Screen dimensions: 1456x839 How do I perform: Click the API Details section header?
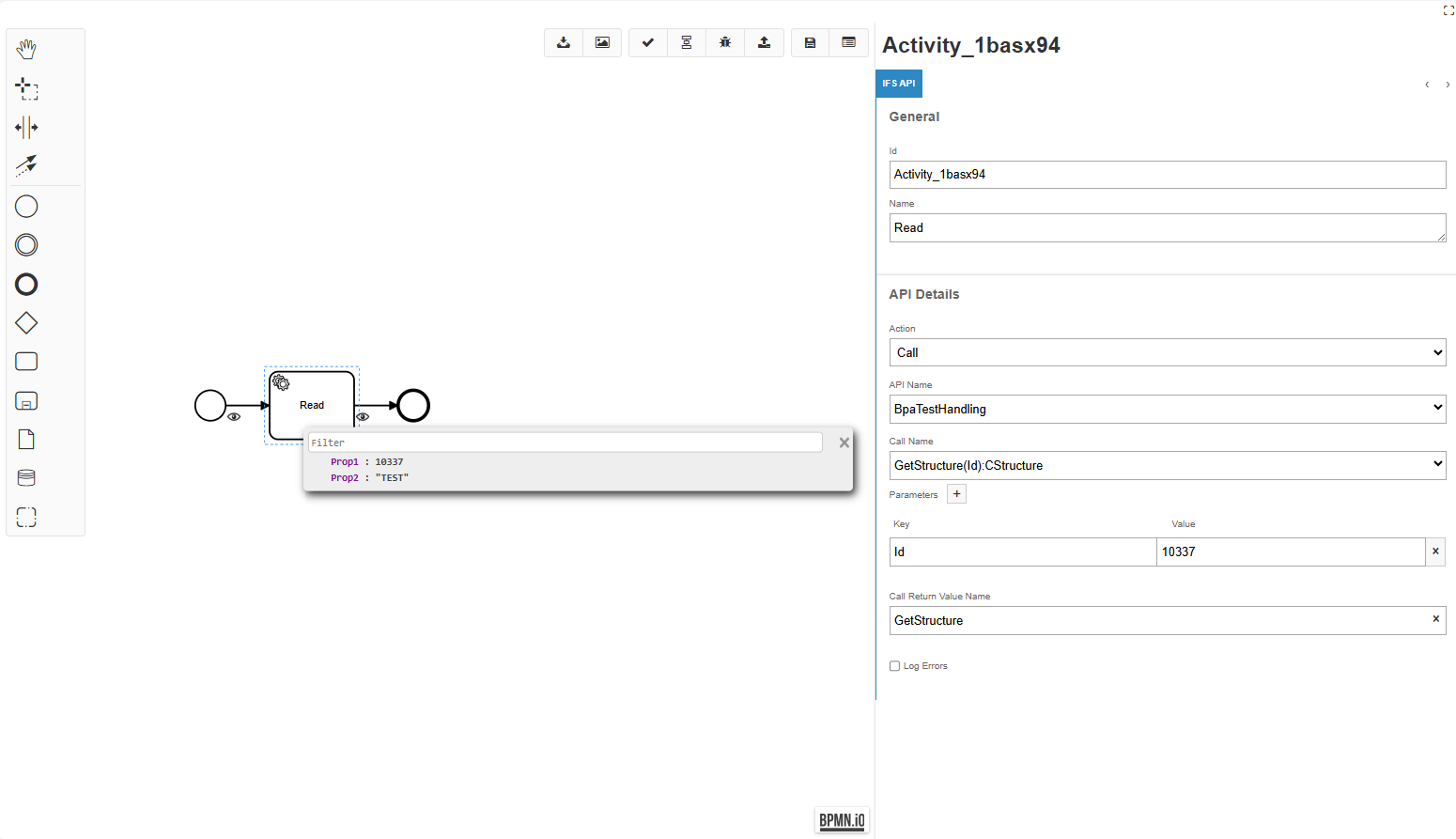coord(923,294)
